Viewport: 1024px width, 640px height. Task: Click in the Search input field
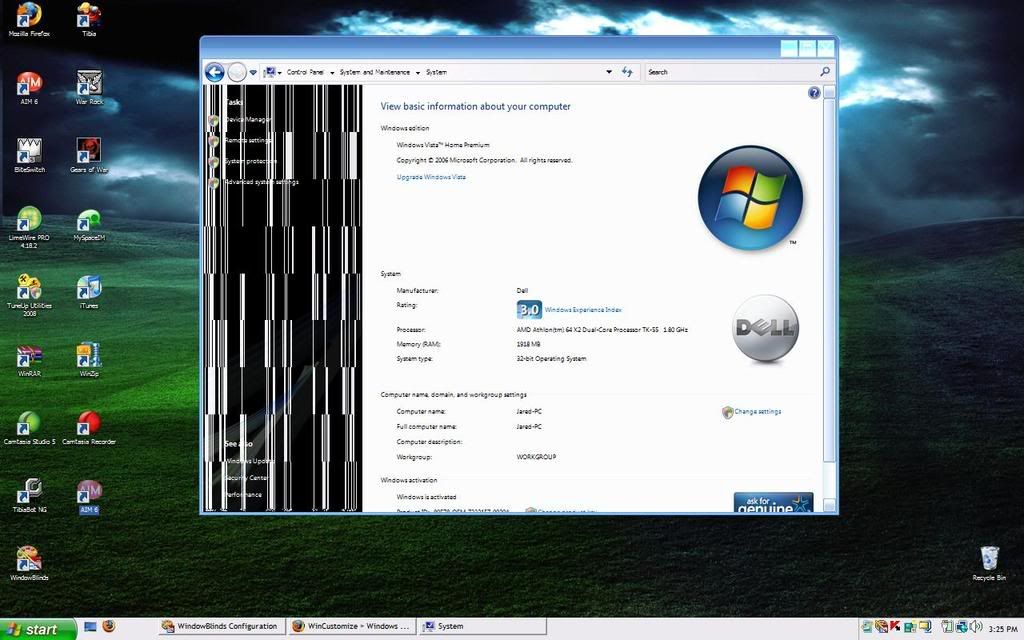[x=730, y=72]
